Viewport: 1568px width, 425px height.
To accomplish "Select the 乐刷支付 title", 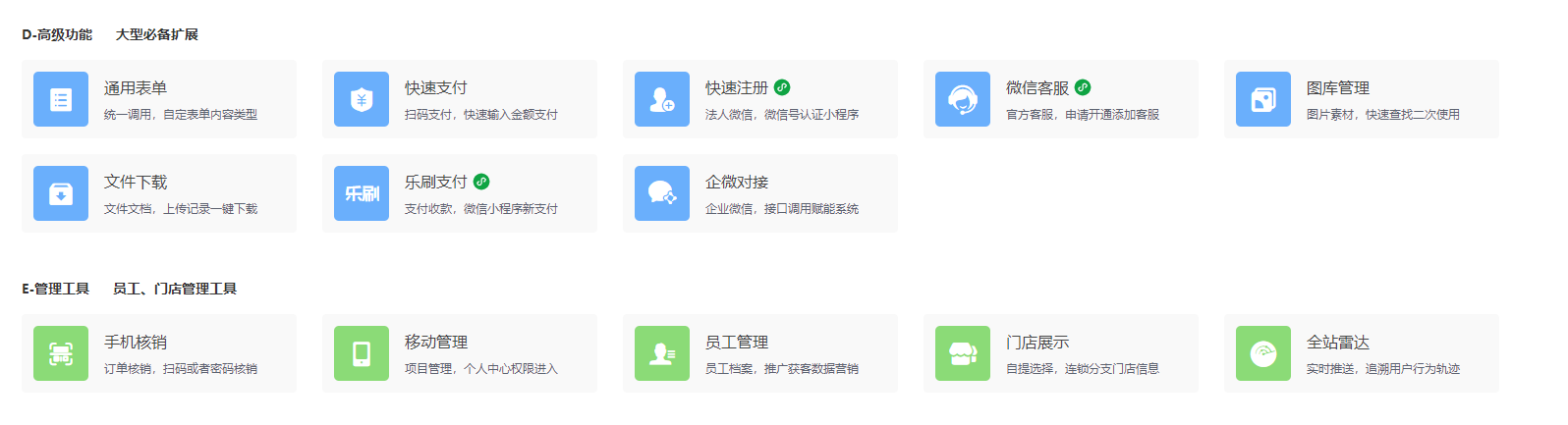I will pyautogui.click(x=436, y=182).
